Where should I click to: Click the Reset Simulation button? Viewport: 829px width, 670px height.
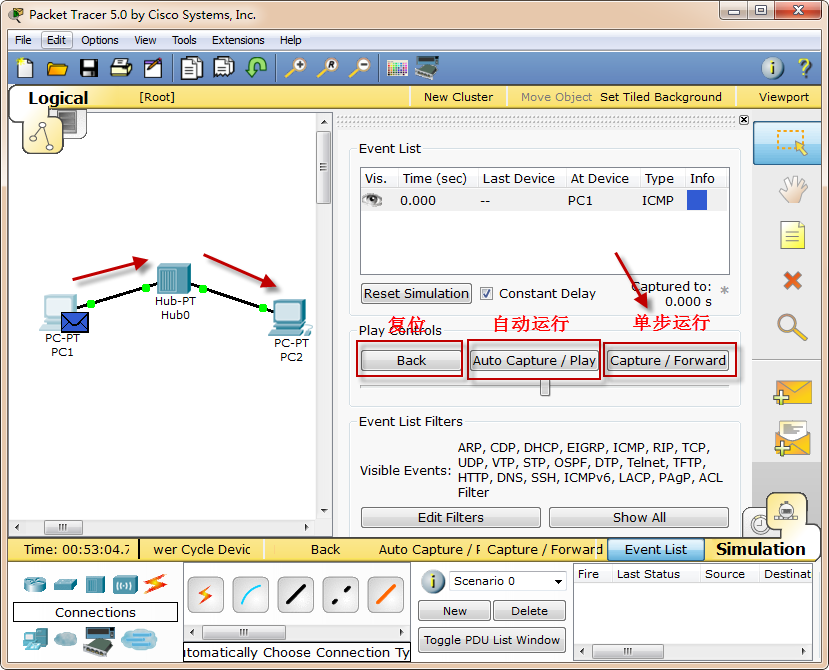coord(416,293)
